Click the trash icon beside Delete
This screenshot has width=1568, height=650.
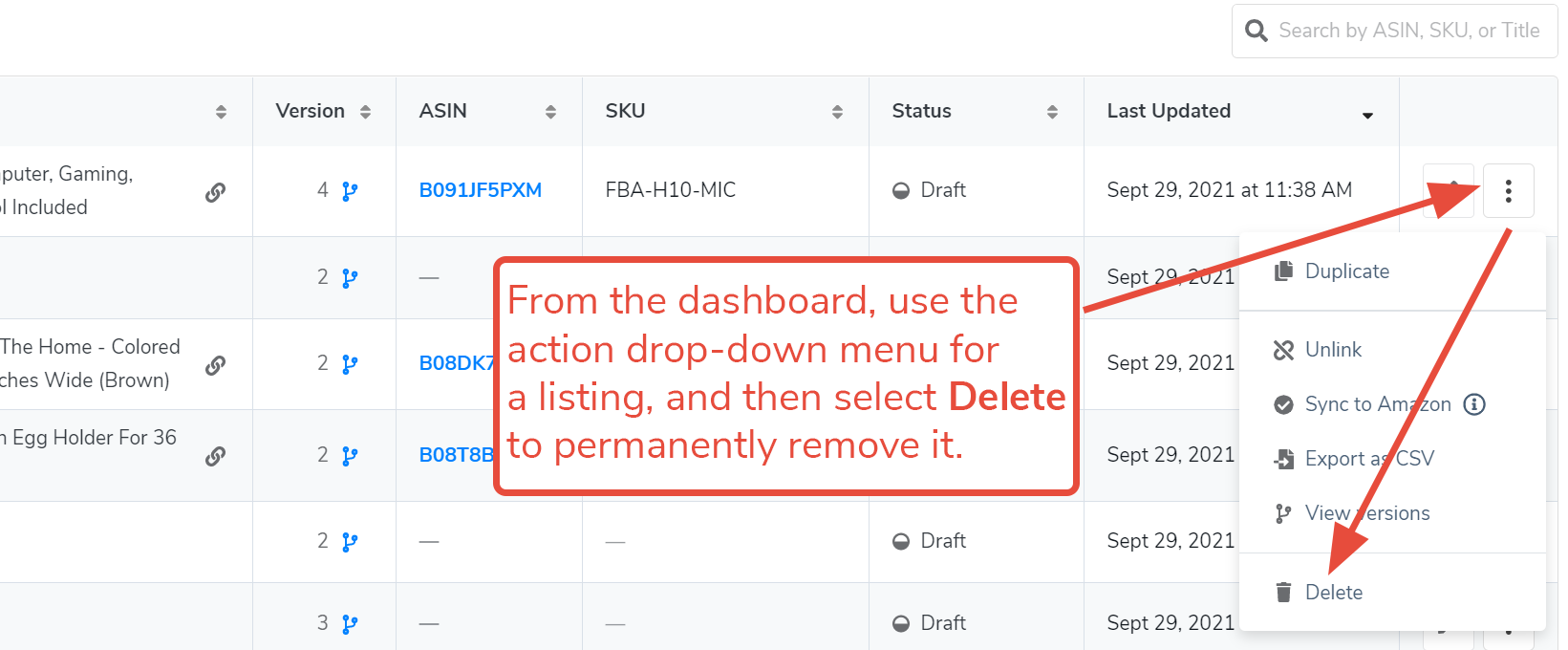click(1282, 592)
